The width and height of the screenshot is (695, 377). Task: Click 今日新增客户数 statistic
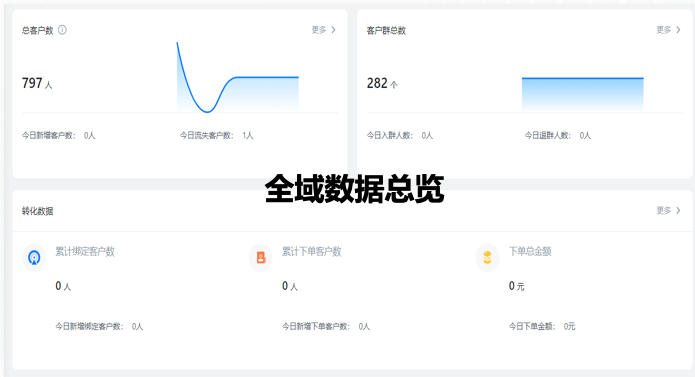click(x=59, y=136)
